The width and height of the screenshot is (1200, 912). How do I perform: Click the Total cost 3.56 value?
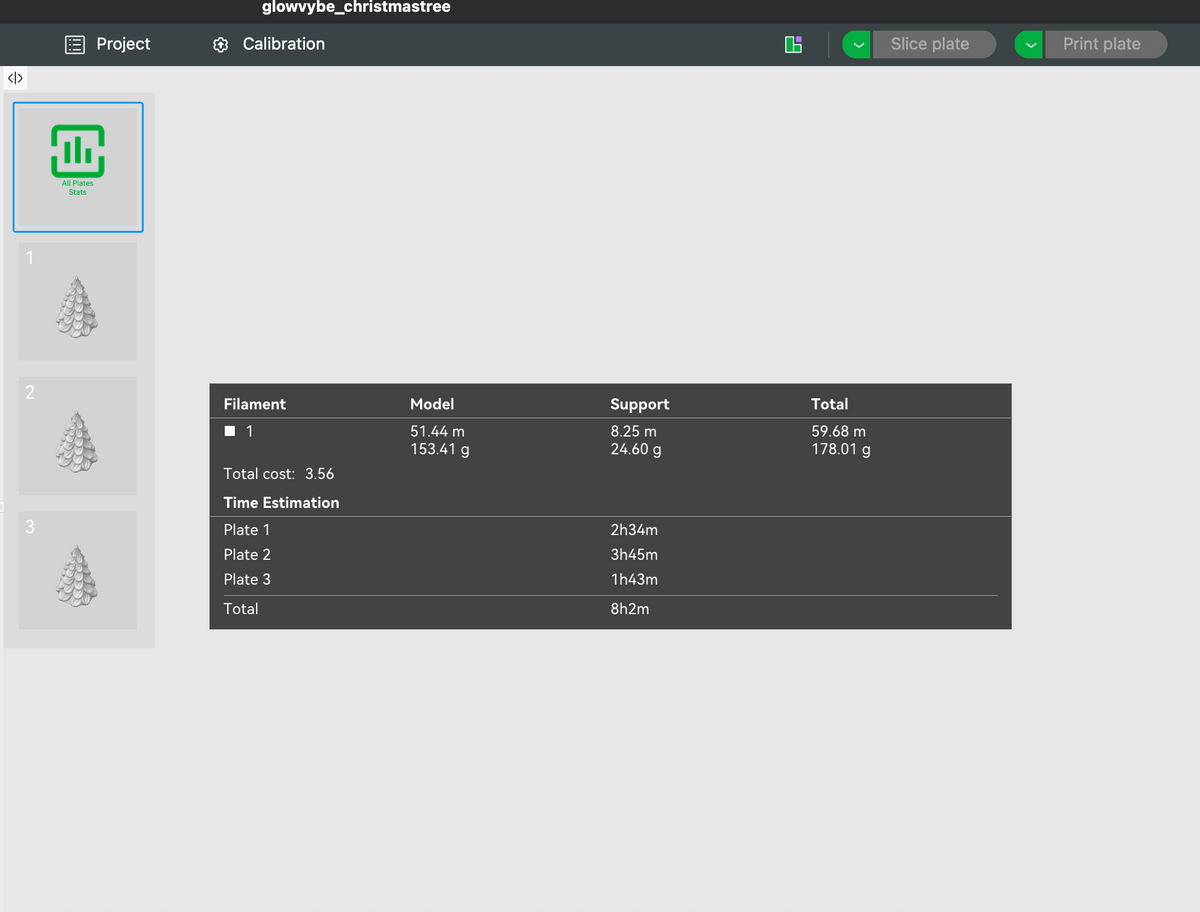click(319, 474)
